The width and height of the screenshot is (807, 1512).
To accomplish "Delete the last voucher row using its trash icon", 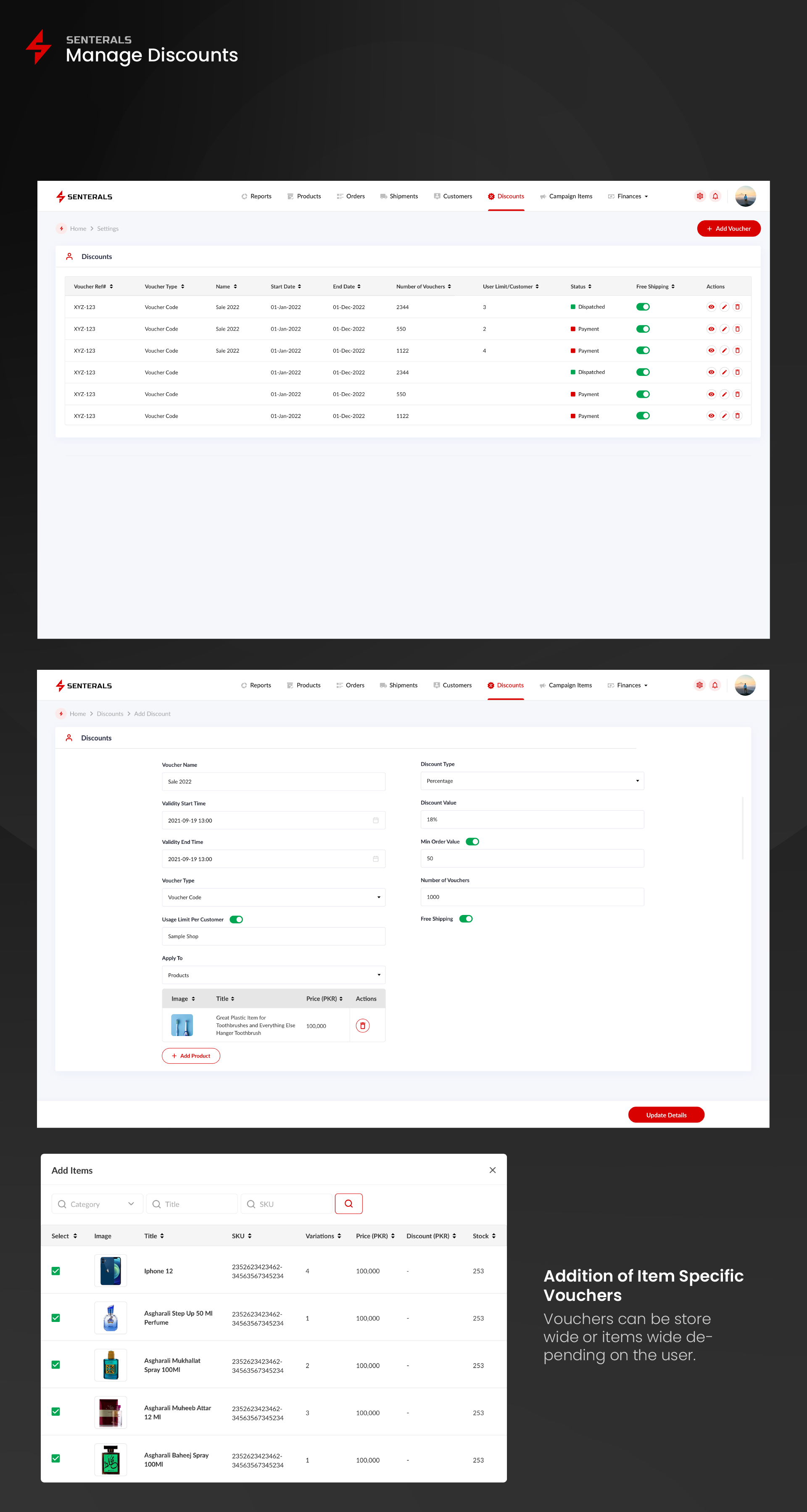I will (x=737, y=415).
